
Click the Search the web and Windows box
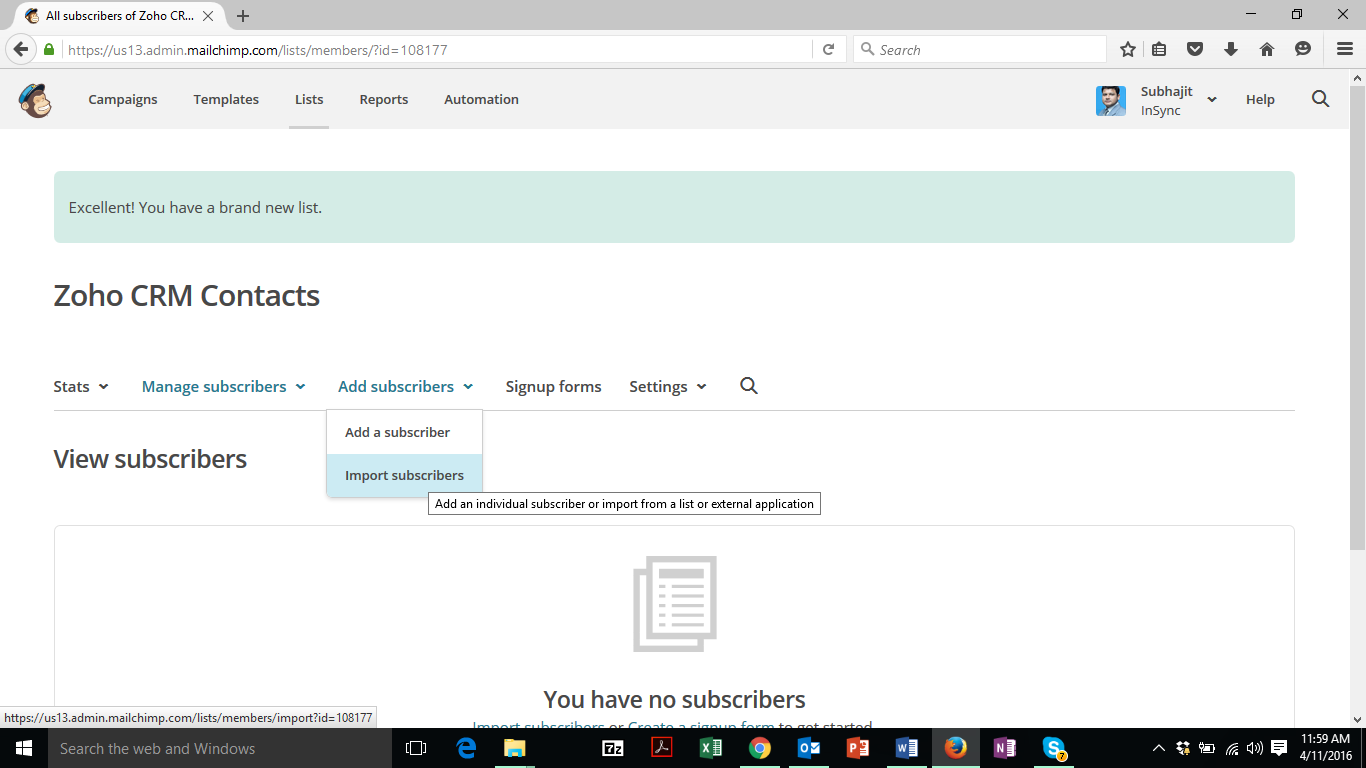tap(220, 748)
